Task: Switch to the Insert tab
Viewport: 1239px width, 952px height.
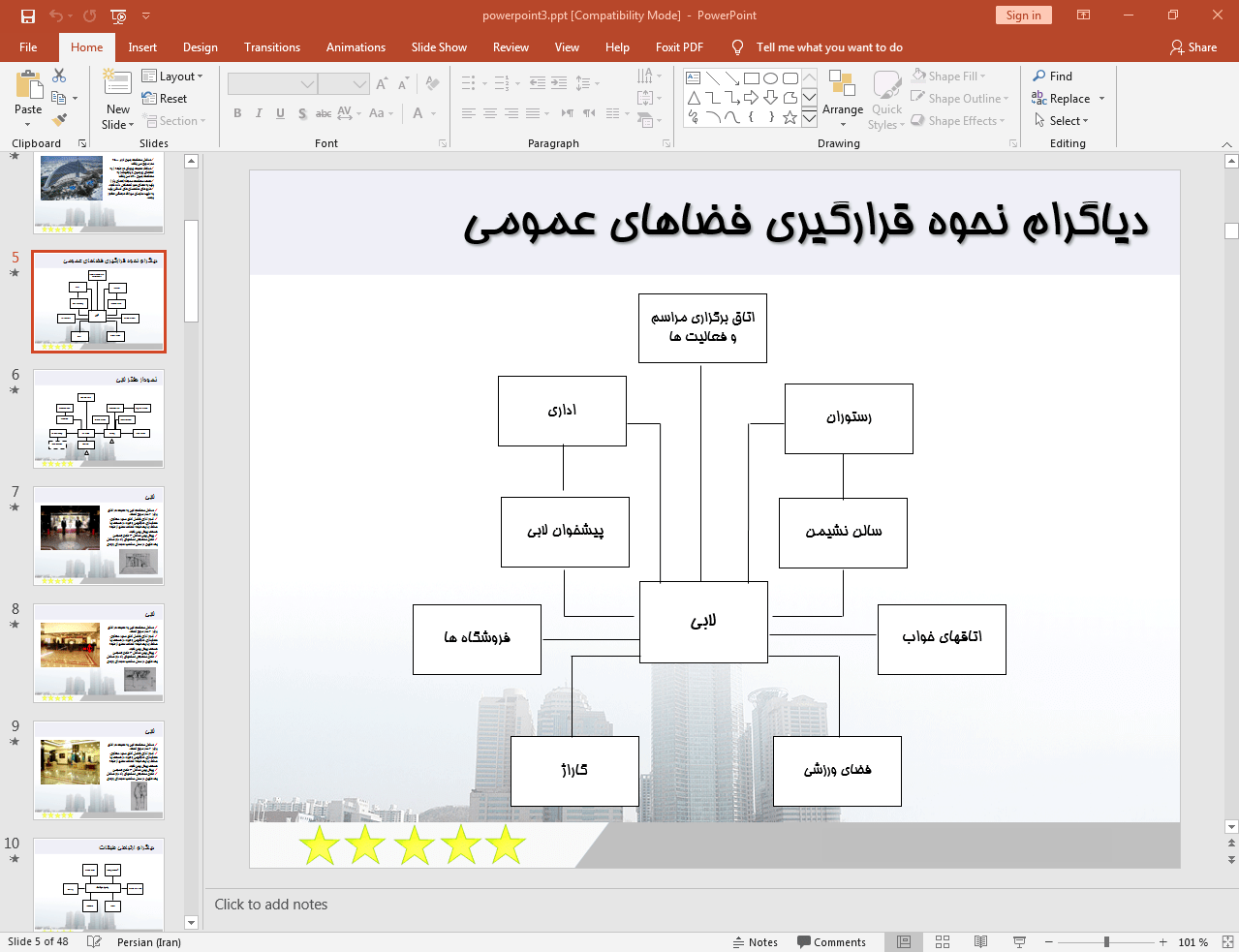Action: (142, 47)
